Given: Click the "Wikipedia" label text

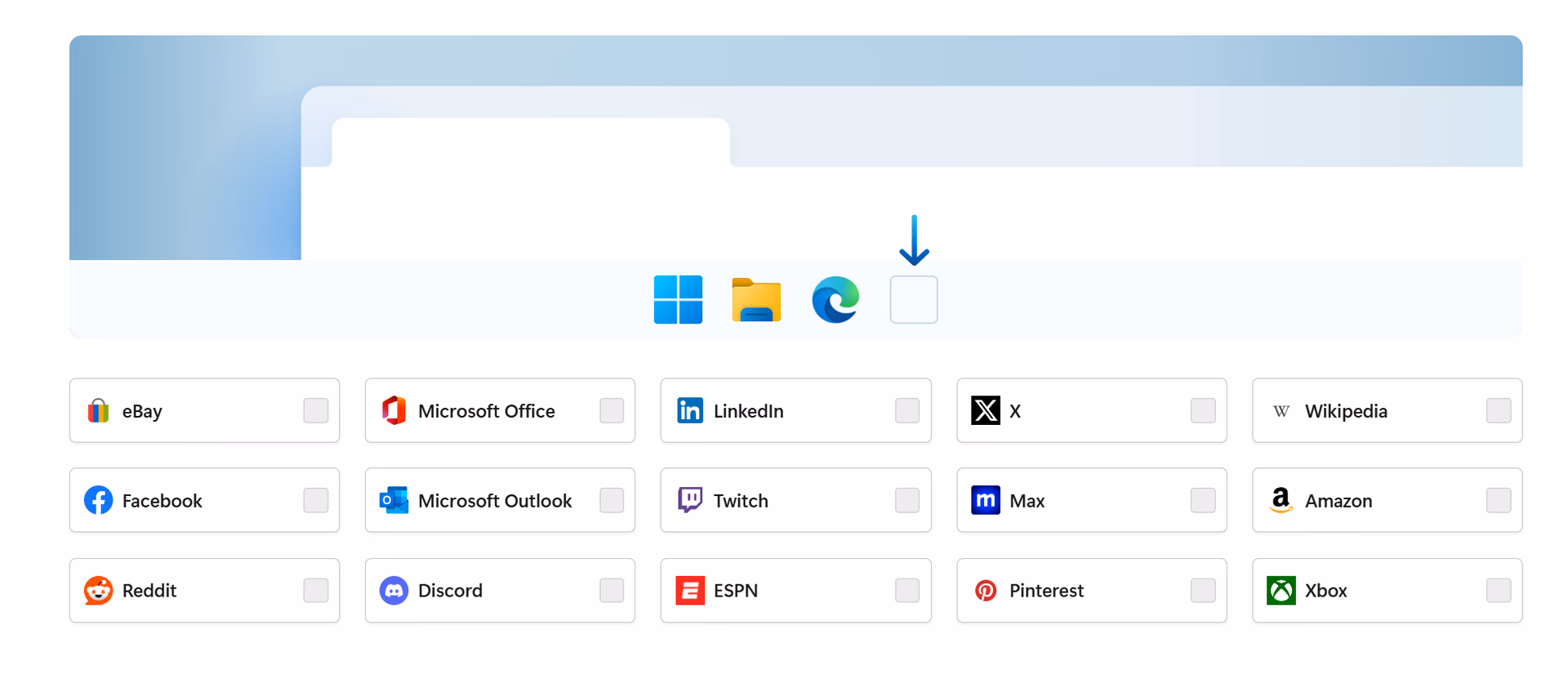Looking at the screenshot, I should 1346,412.
